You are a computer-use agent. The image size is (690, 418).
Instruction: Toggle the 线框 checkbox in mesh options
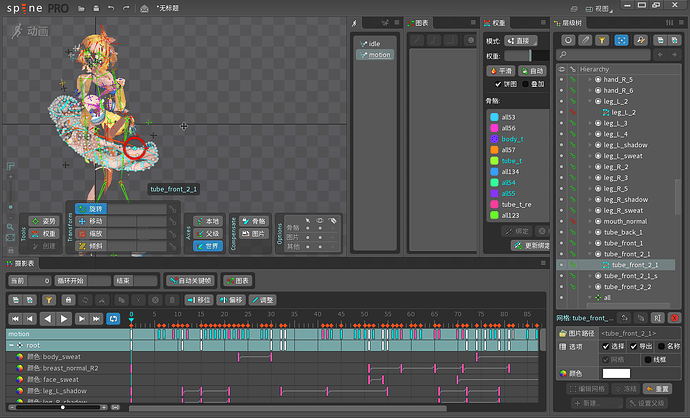(648, 360)
